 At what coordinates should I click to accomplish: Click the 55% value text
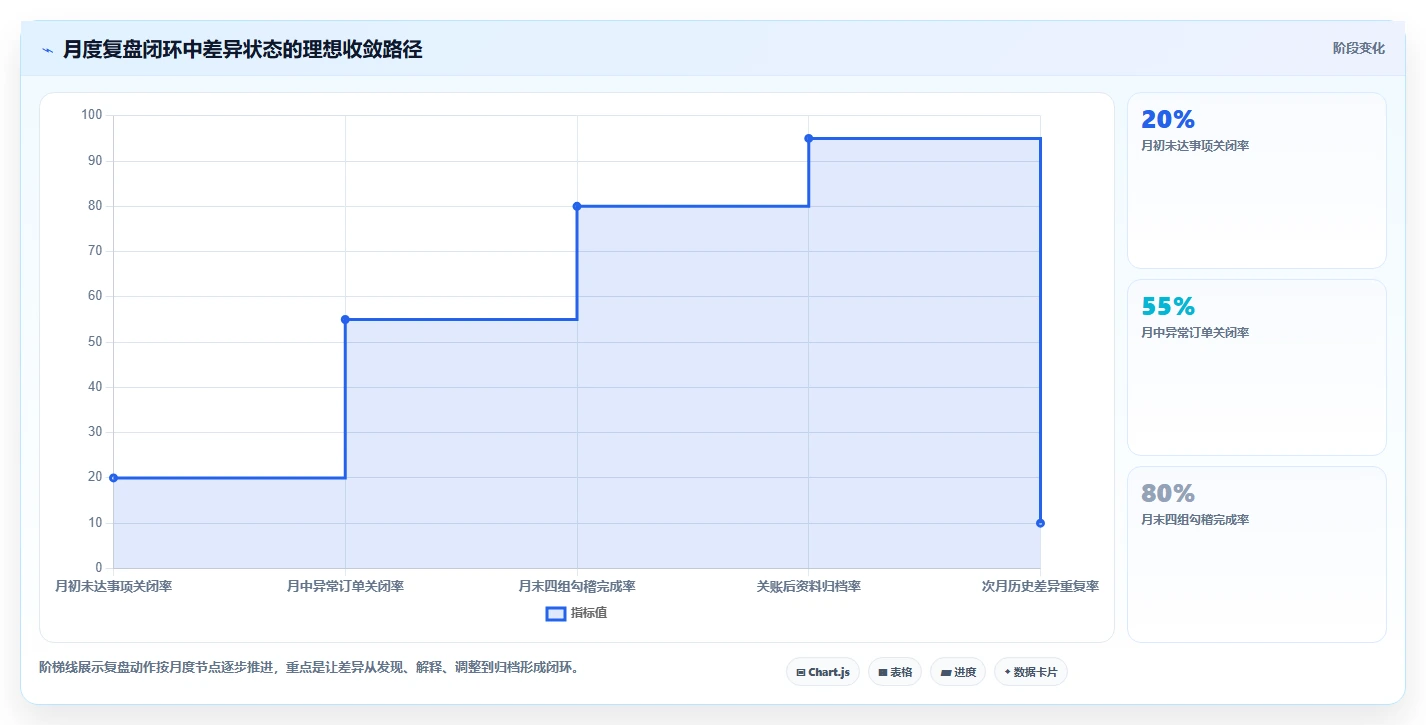tap(1168, 306)
